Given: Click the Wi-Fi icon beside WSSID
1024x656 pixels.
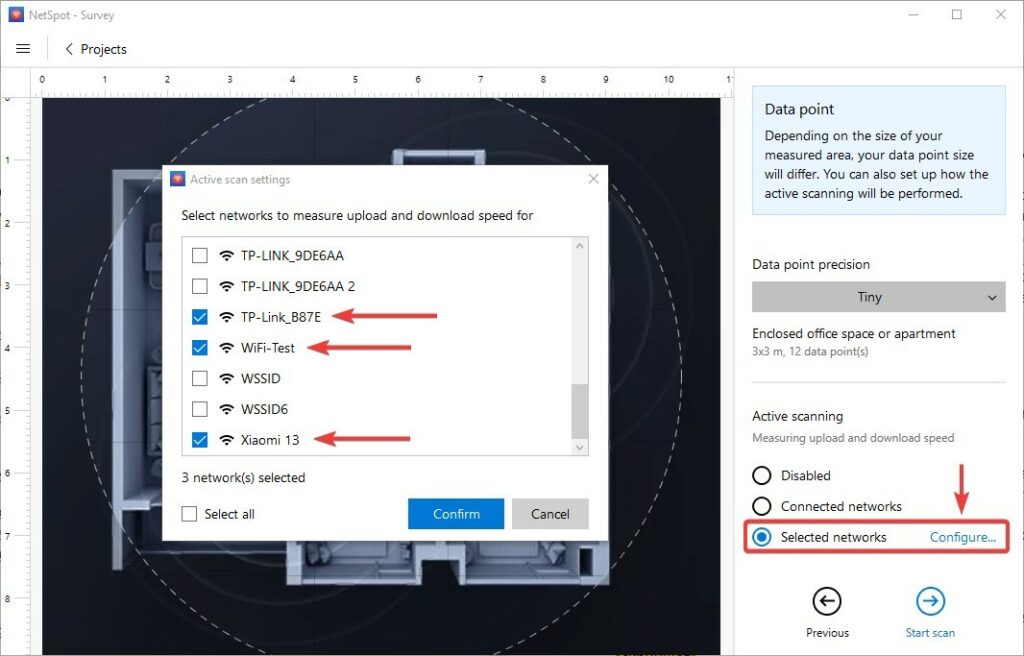Looking at the screenshot, I should pos(227,378).
